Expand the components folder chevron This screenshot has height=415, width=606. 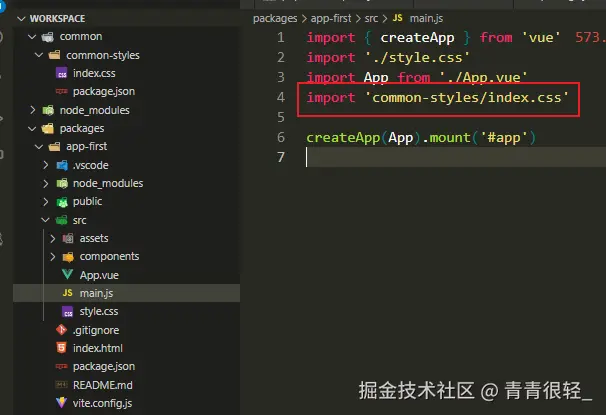pos(53,257)
